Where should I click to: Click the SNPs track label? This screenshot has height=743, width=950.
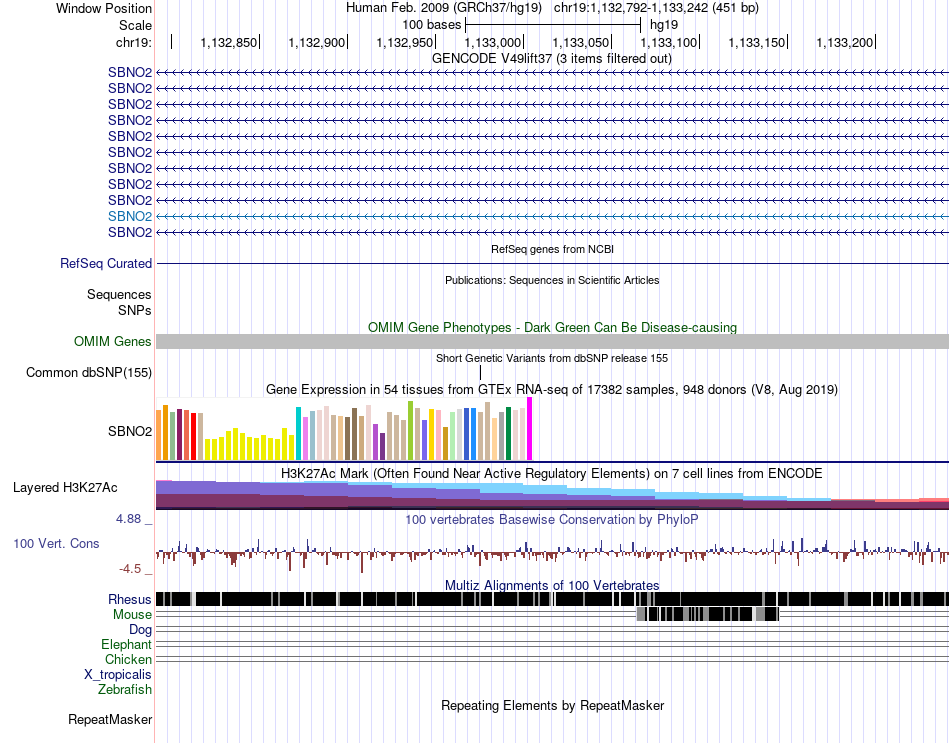(135, 310)
